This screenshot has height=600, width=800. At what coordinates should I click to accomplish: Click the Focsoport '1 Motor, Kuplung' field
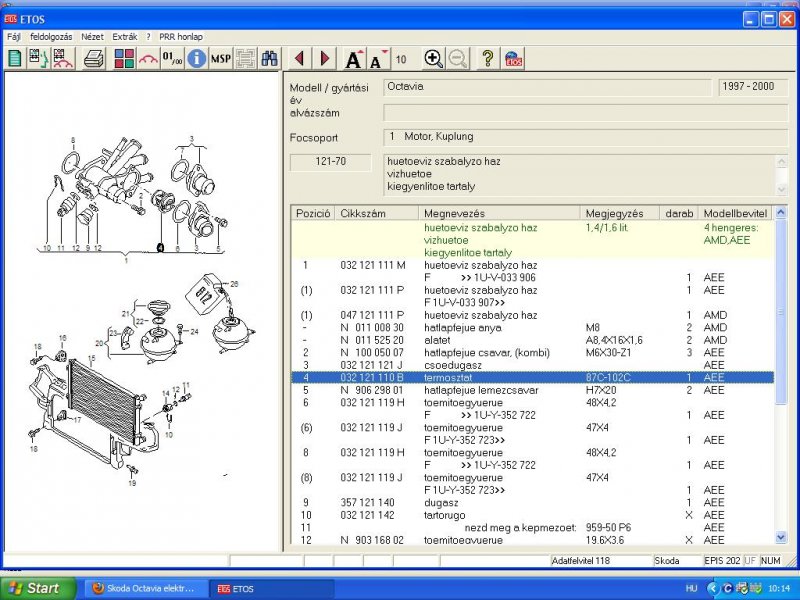pyautogui.click(x=586, y=137)
